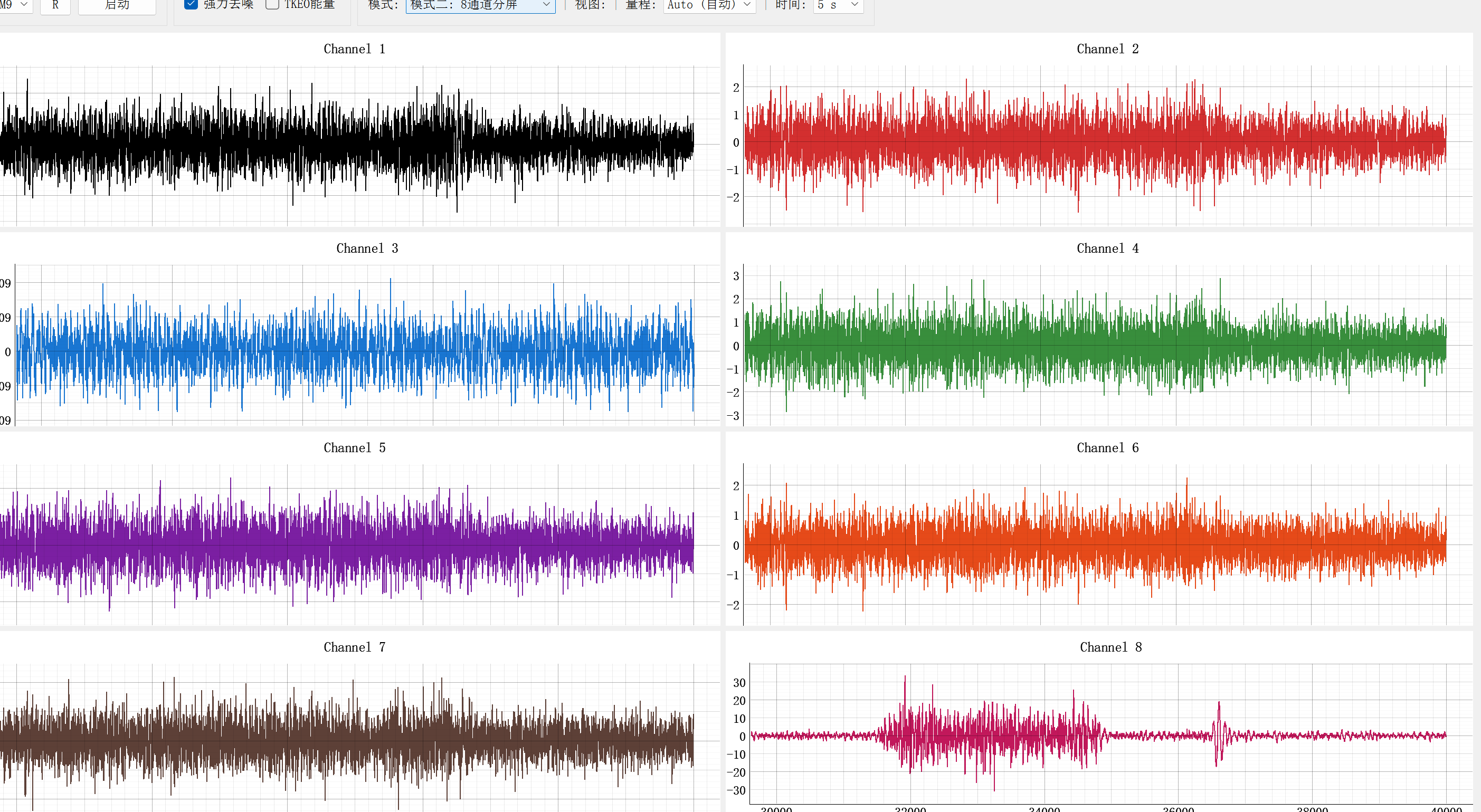Click the Channel 8 magenta burst signal

pyautogui.click(x=989, y=734)
